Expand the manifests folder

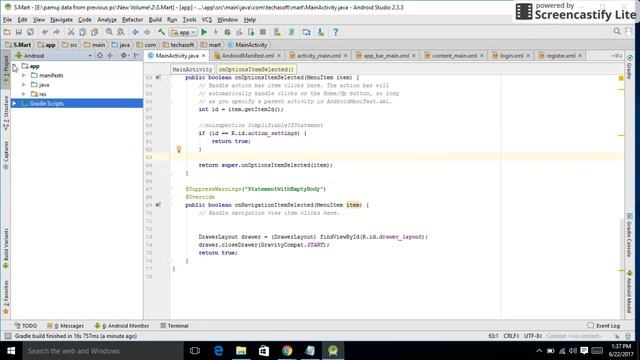(24, 76)
